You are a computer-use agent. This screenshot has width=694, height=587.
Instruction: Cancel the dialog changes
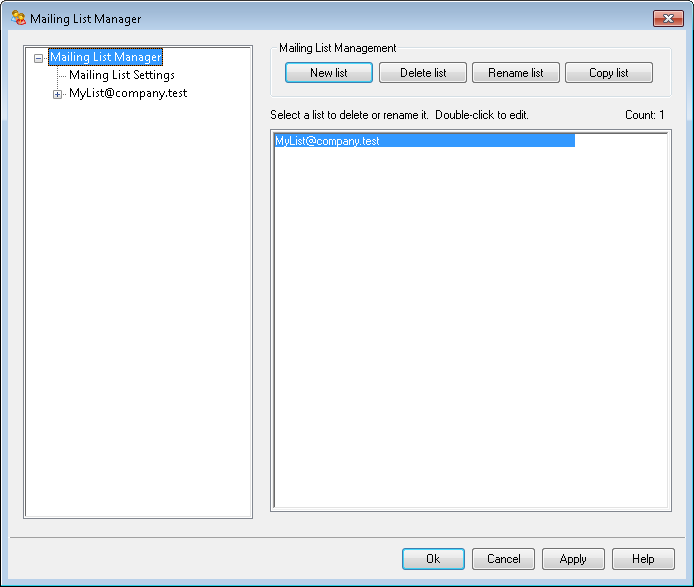503,559
